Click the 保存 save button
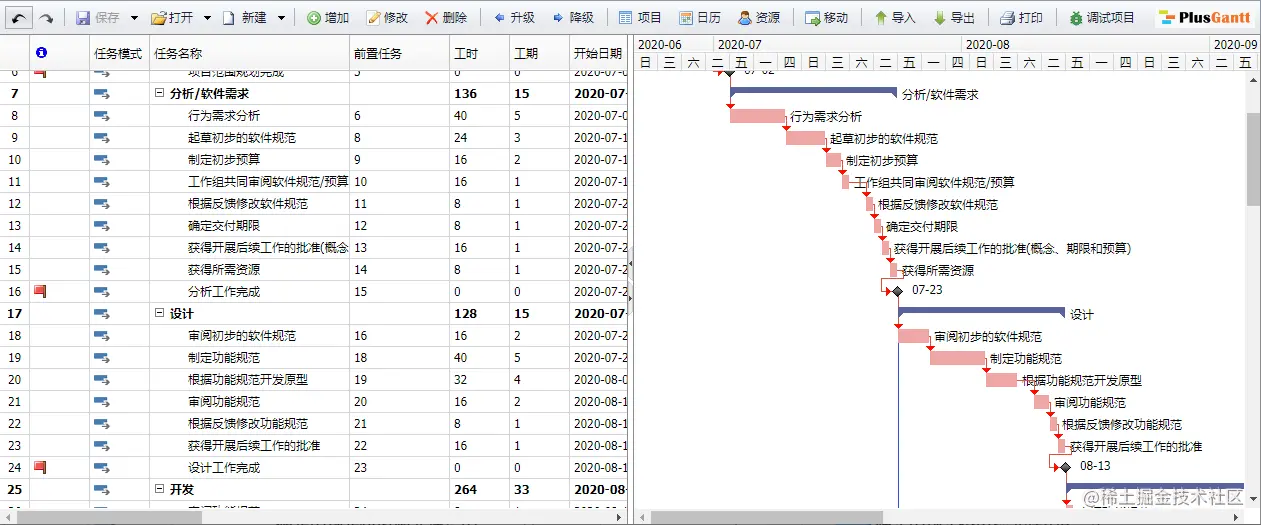Screen dimensions: 1261x525 pos(98,18)
